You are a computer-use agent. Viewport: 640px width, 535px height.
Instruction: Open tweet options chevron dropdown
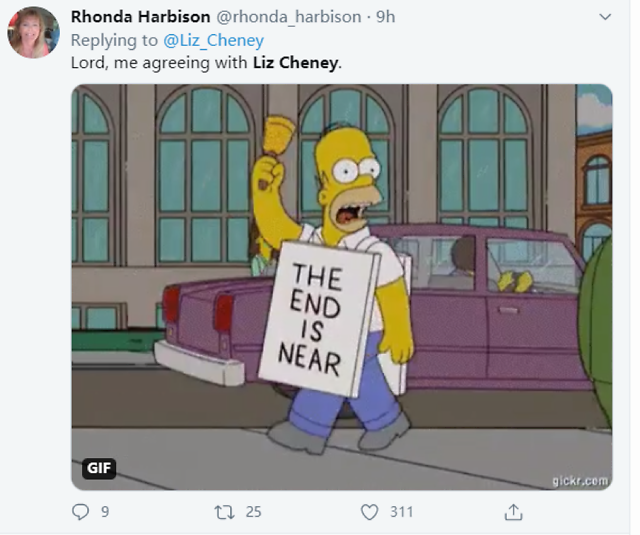point(605,17)
